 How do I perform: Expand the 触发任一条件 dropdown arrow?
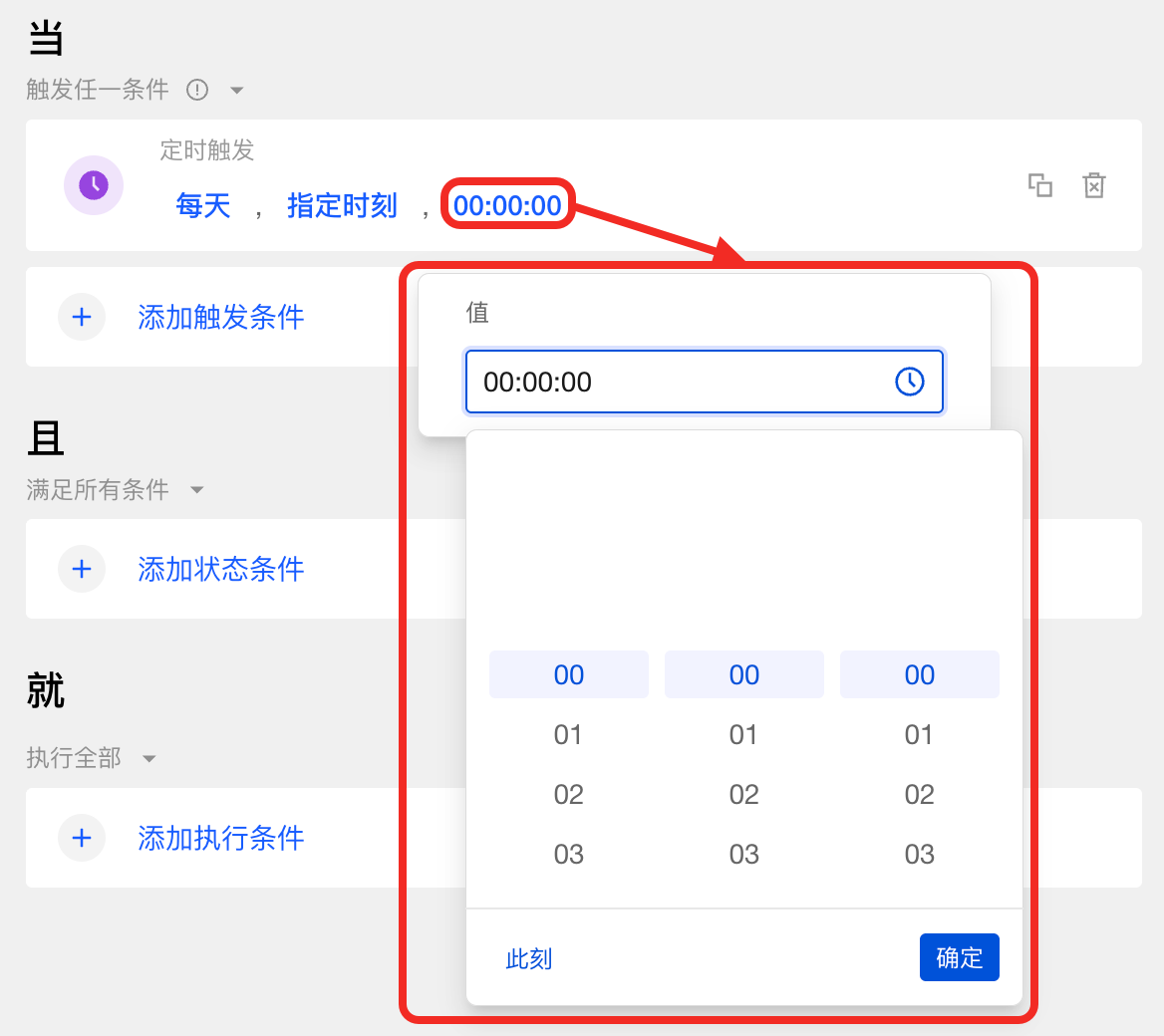point(237,91)
